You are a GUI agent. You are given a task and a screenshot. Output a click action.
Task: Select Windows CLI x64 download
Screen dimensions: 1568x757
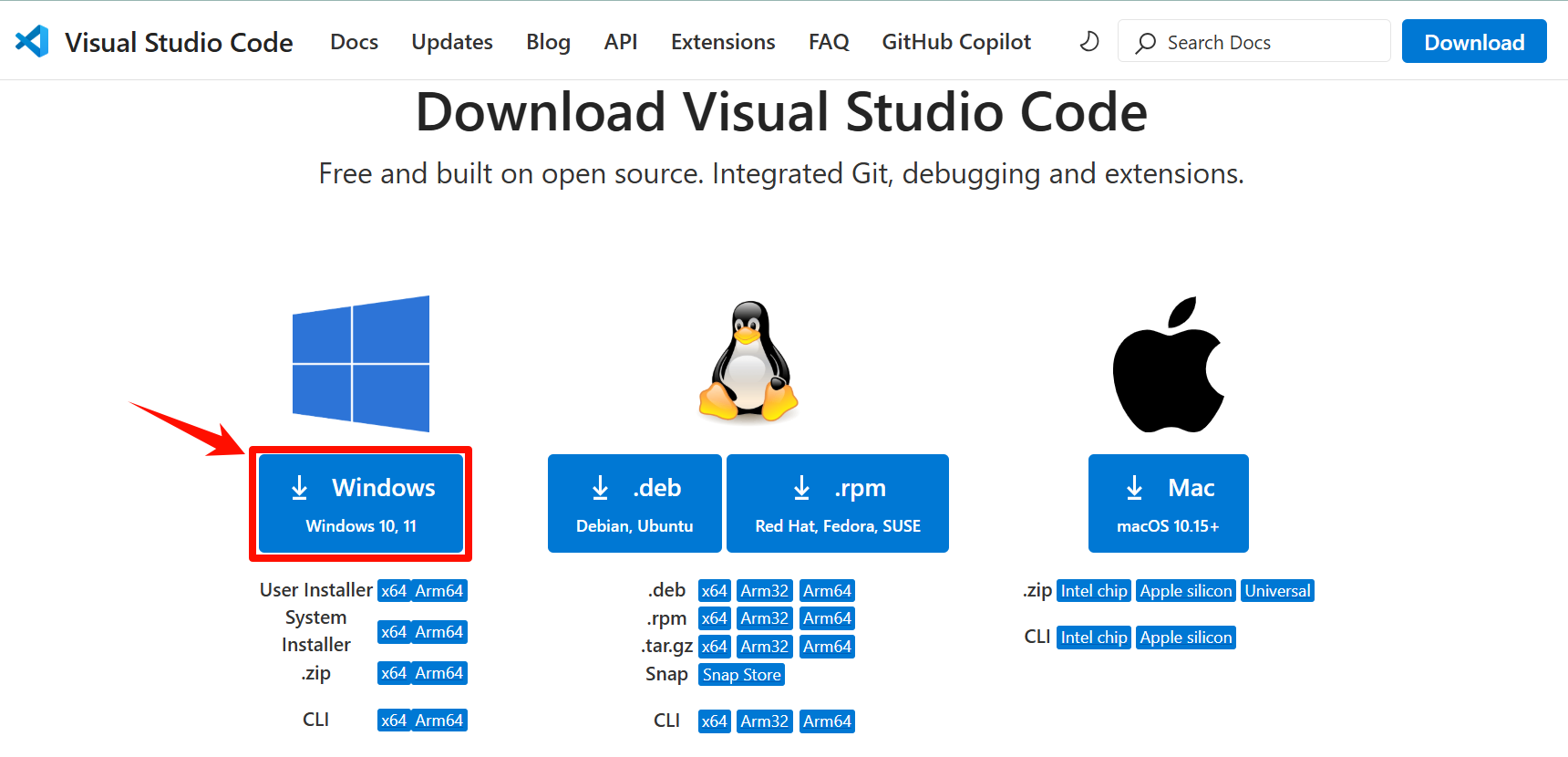[394, 721]
